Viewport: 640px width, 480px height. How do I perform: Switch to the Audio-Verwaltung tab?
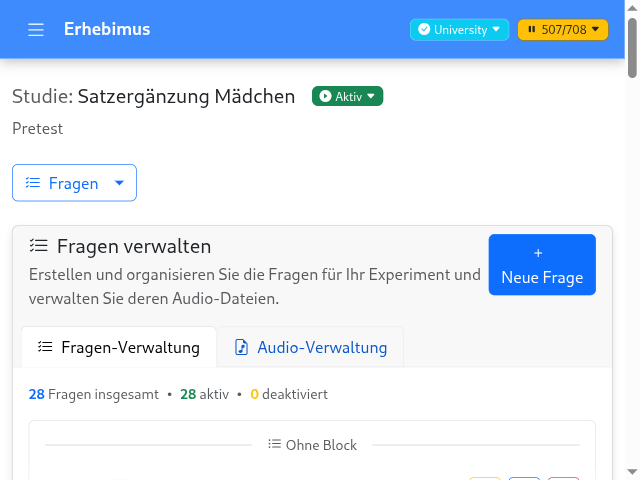pos(311,348)
